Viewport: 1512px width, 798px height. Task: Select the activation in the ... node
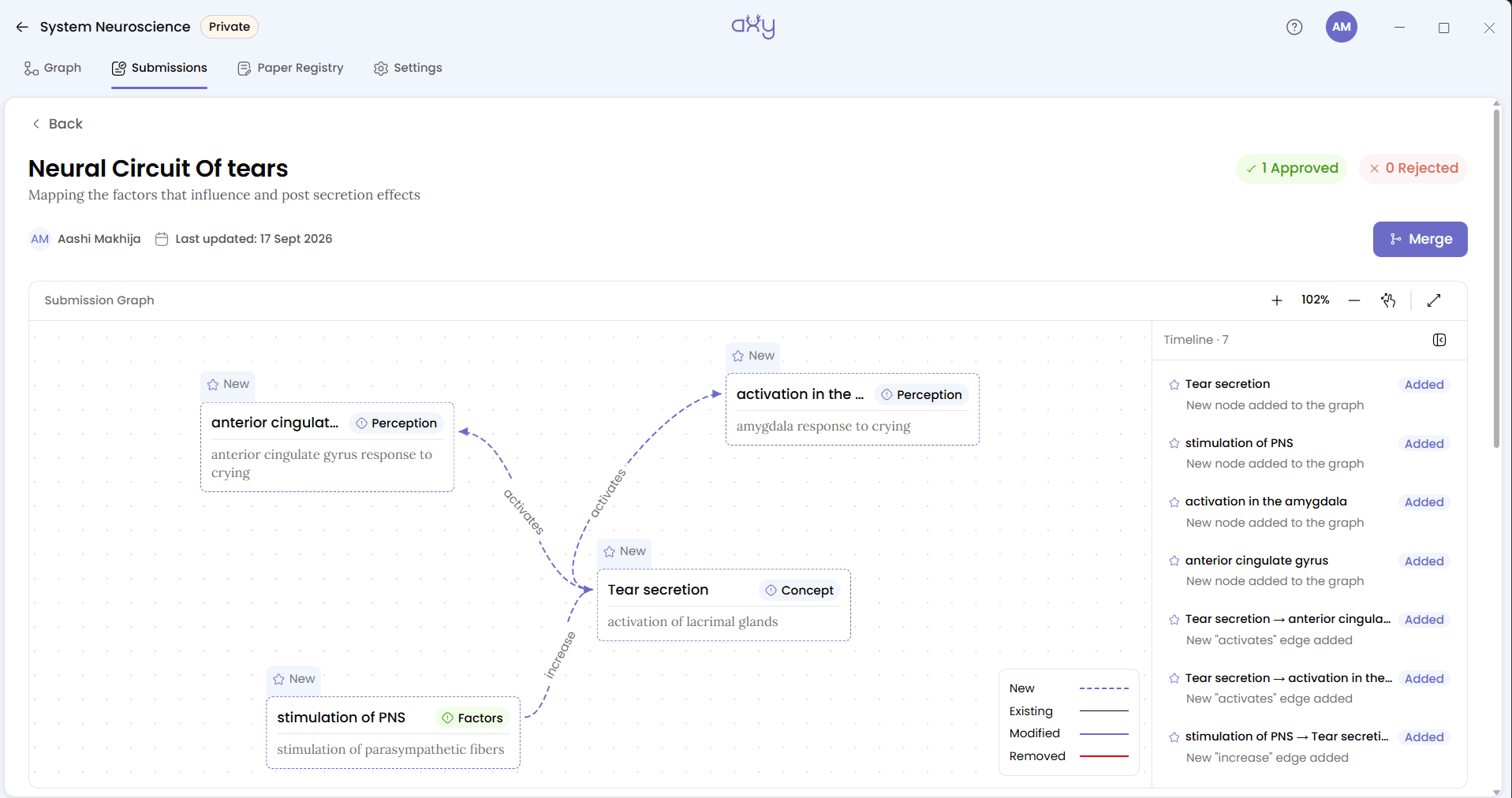pyautogui.click(x=853, y=409)
